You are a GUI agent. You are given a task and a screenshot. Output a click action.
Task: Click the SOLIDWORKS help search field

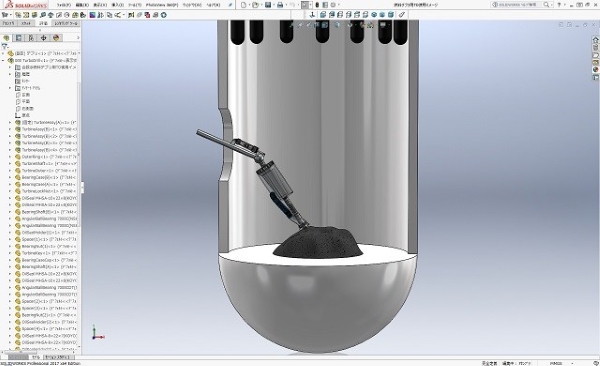[x=519, y=5]
